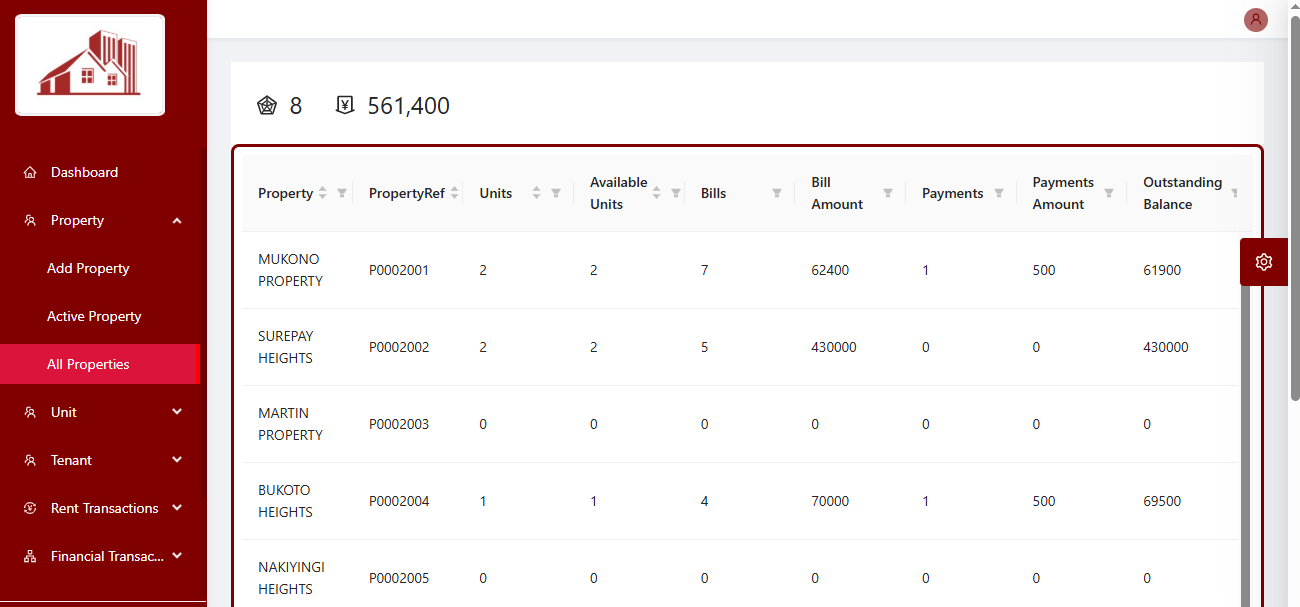Click the Financial Transactions sidebar icon

[x=30, y=556]
